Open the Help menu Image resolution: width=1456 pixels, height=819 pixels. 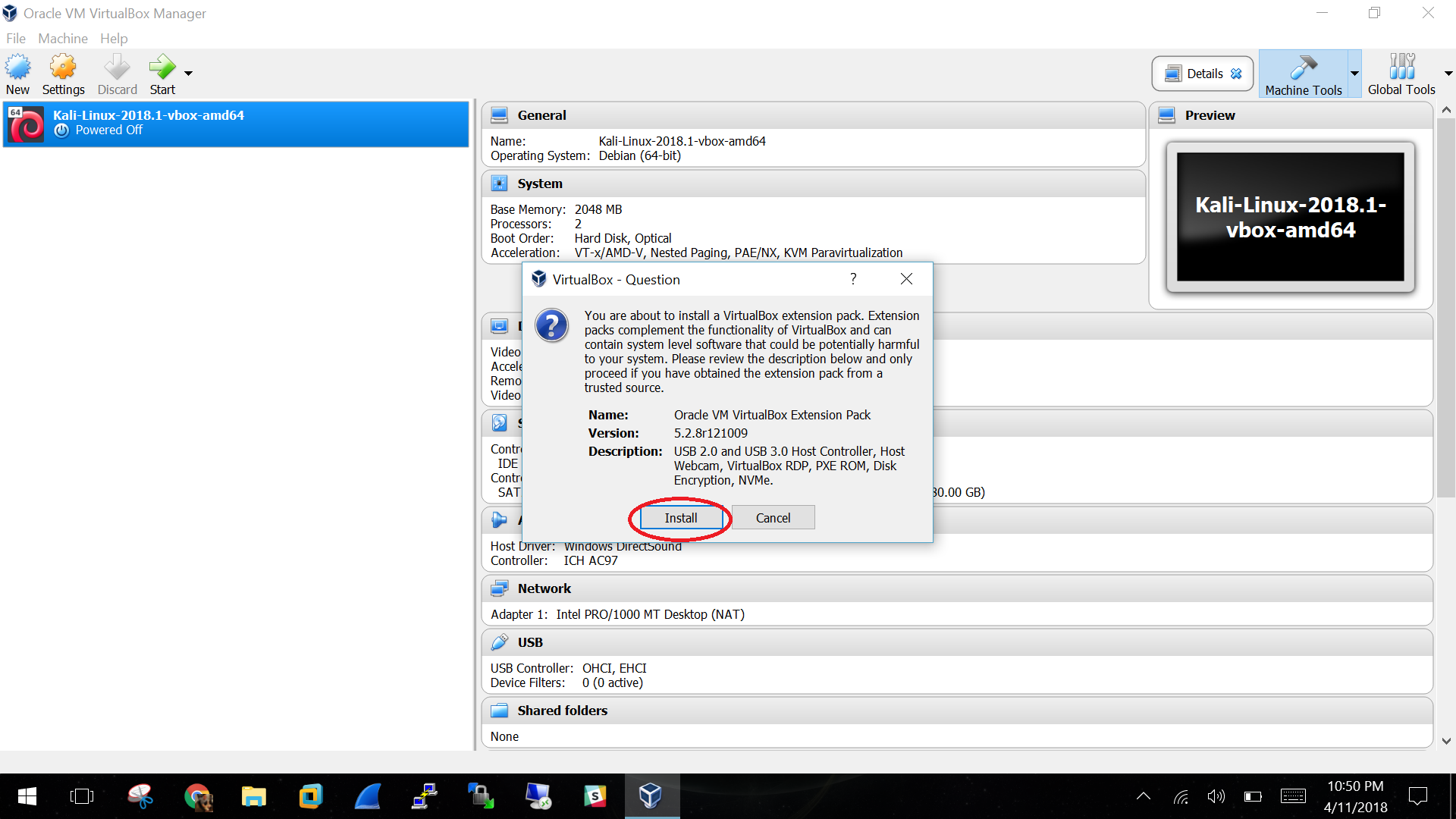coord(114,38)
